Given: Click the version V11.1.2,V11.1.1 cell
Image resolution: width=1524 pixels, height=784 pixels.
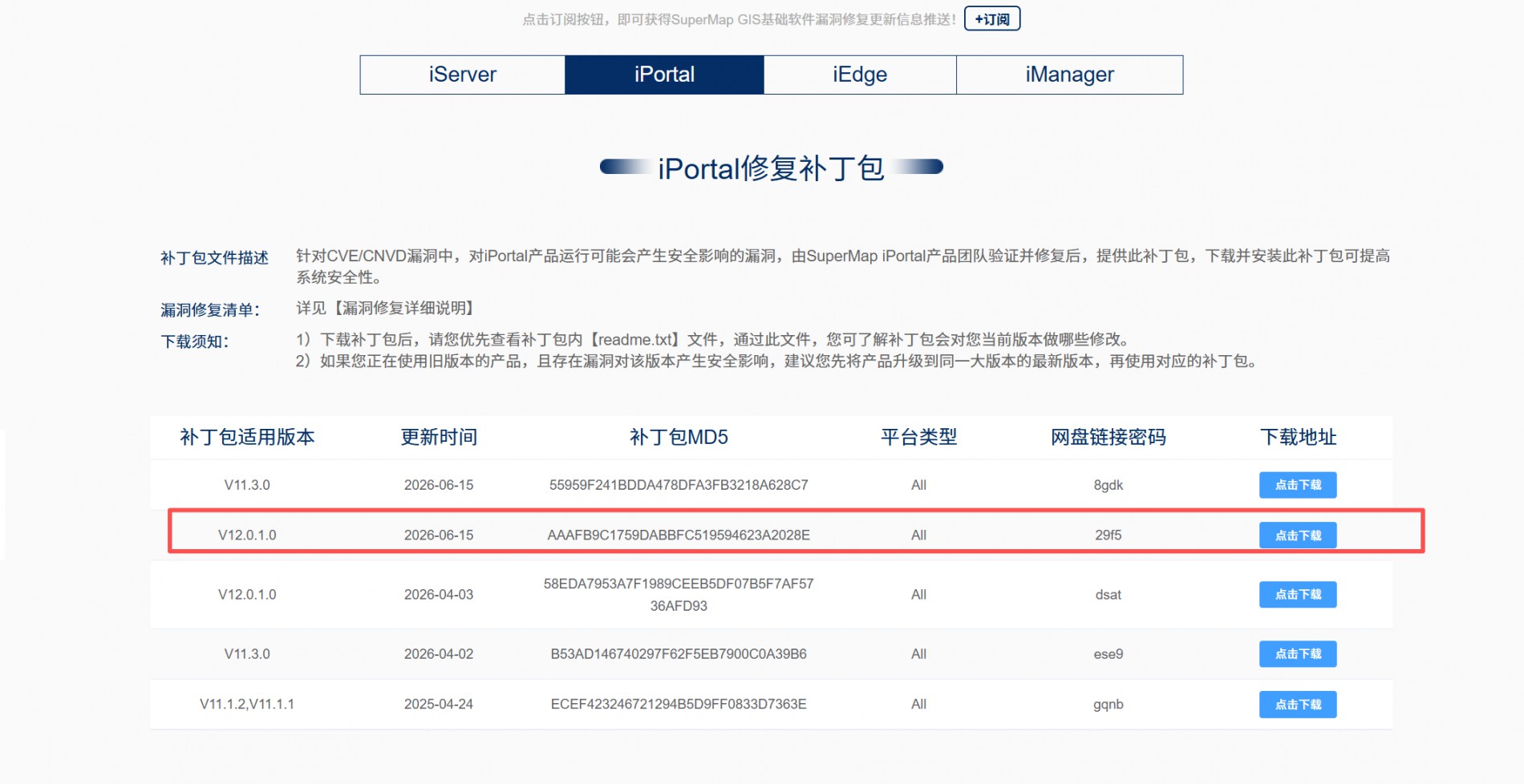Looking at the screenshot, I should pyautogui.click(x=247, y=705).
